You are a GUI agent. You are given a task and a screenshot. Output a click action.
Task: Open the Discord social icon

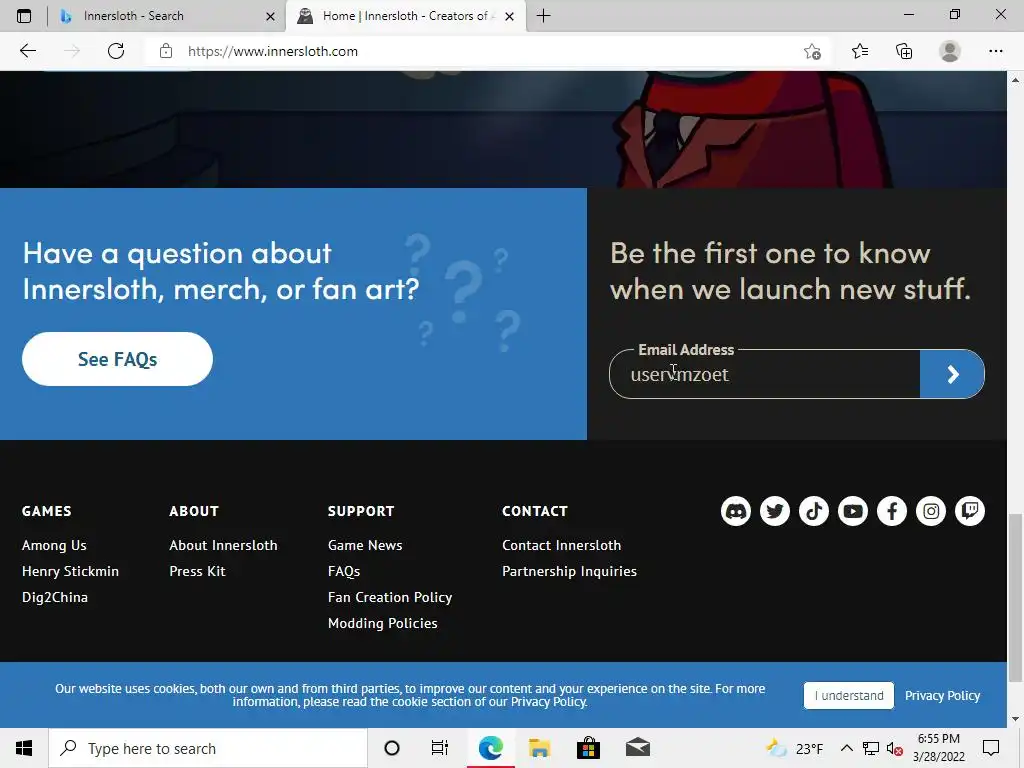[736, 511]
